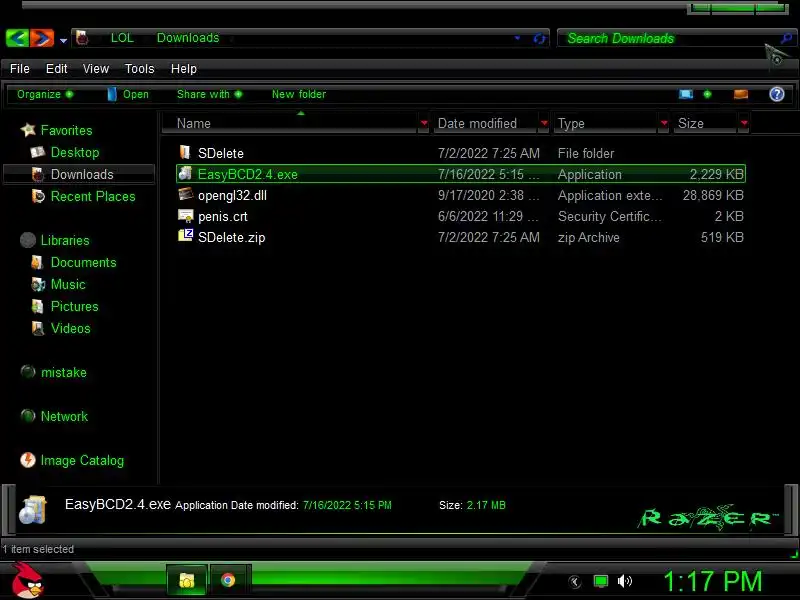Open Google Chrome from the taskbar
The height and width of the screenshot is (600, 800).
point(228,580)
